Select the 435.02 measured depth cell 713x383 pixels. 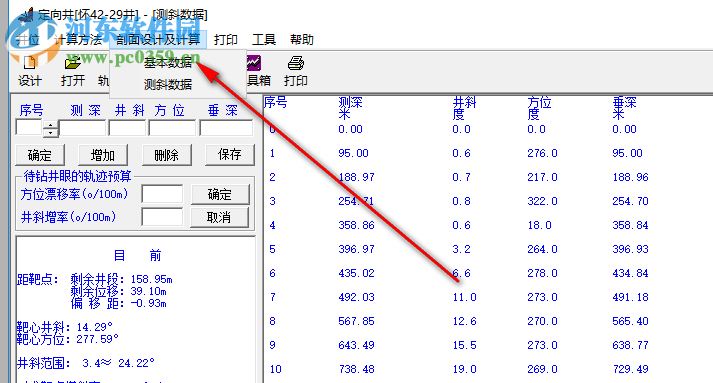point(356,273)
